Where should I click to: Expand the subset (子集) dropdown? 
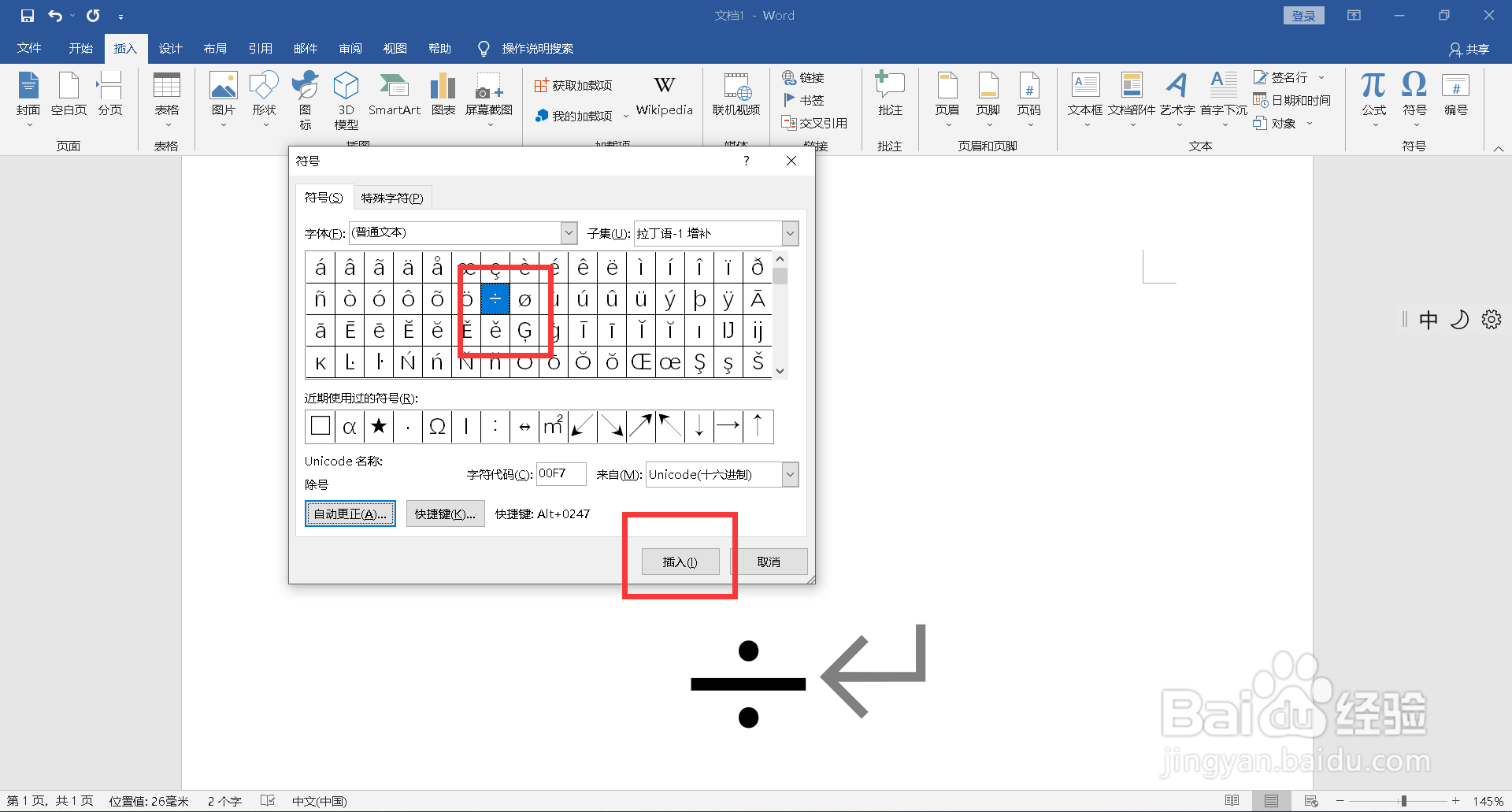[x=790, y=233]
